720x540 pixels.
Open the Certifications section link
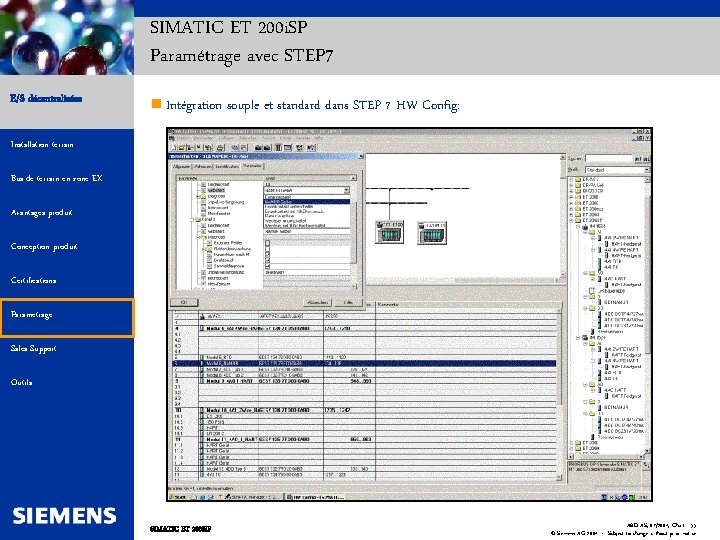click(33, 280)
